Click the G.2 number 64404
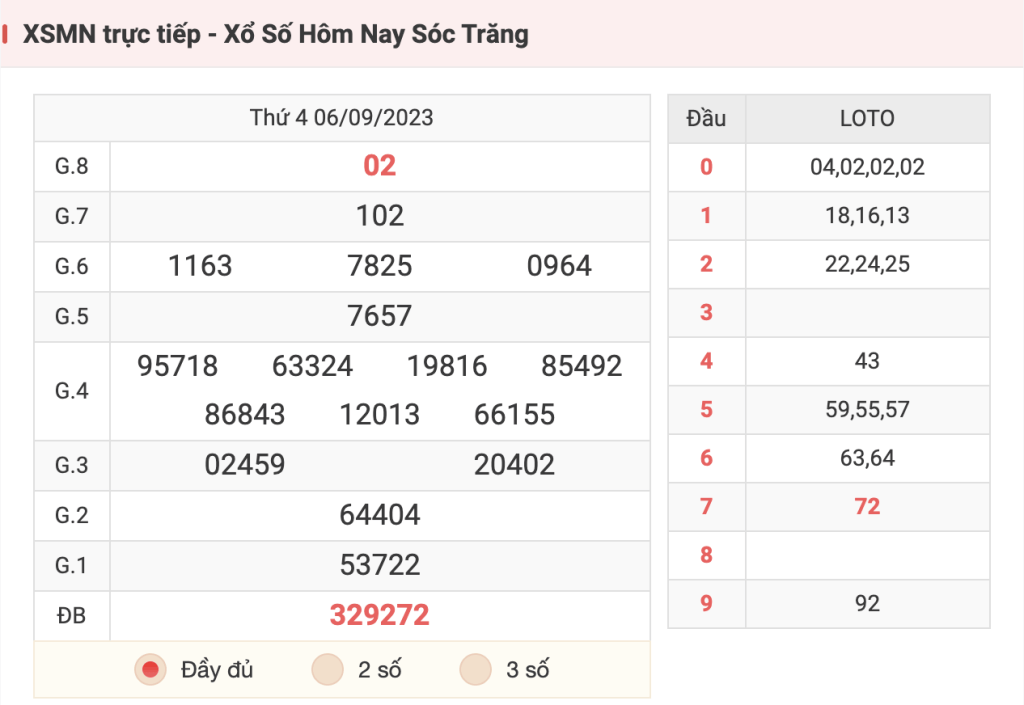Screen dimensions: 1024x705 pyautogui.click(x=379, y=515)
